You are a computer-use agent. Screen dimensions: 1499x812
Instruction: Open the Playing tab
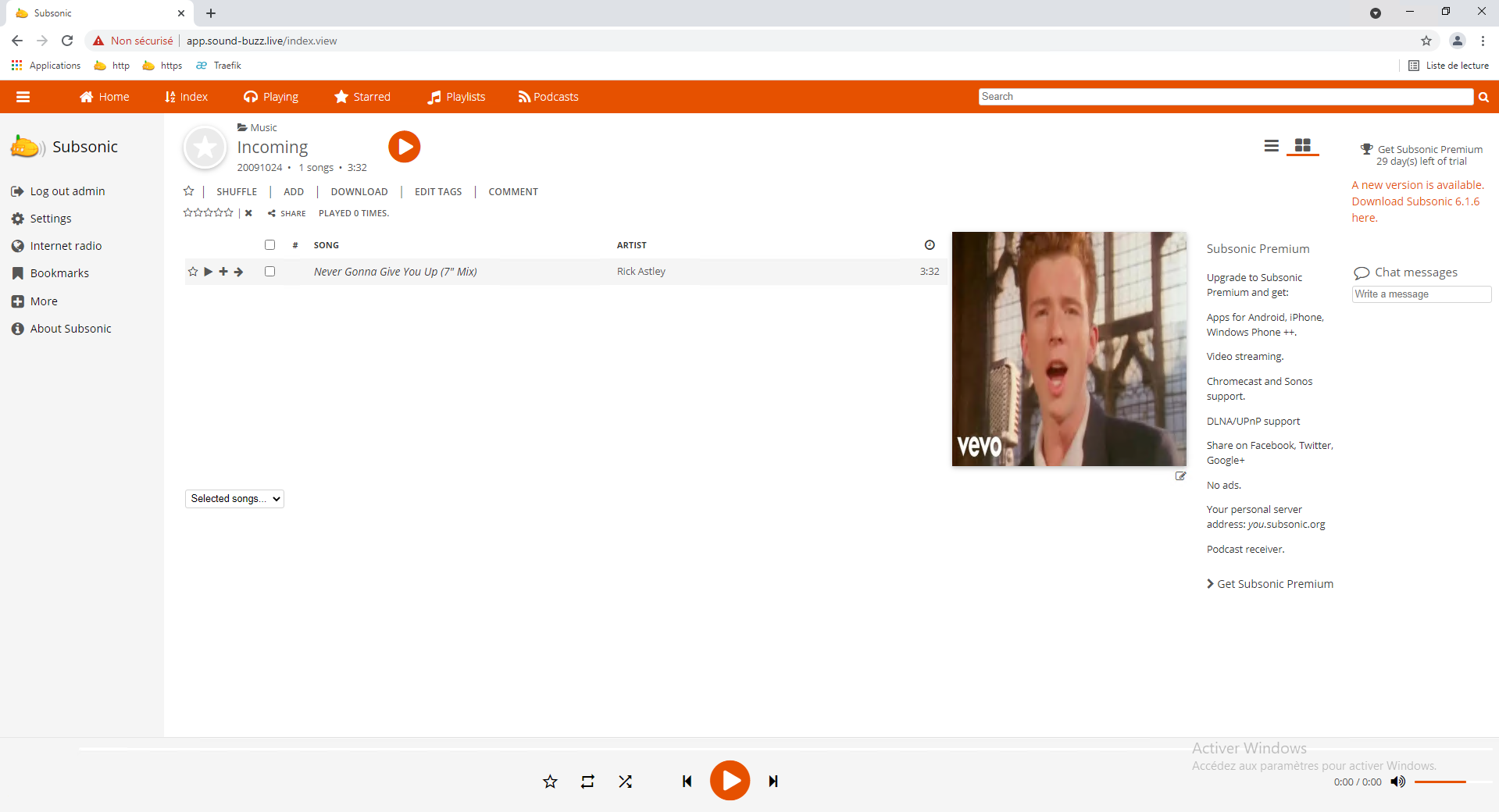[271, 97]
